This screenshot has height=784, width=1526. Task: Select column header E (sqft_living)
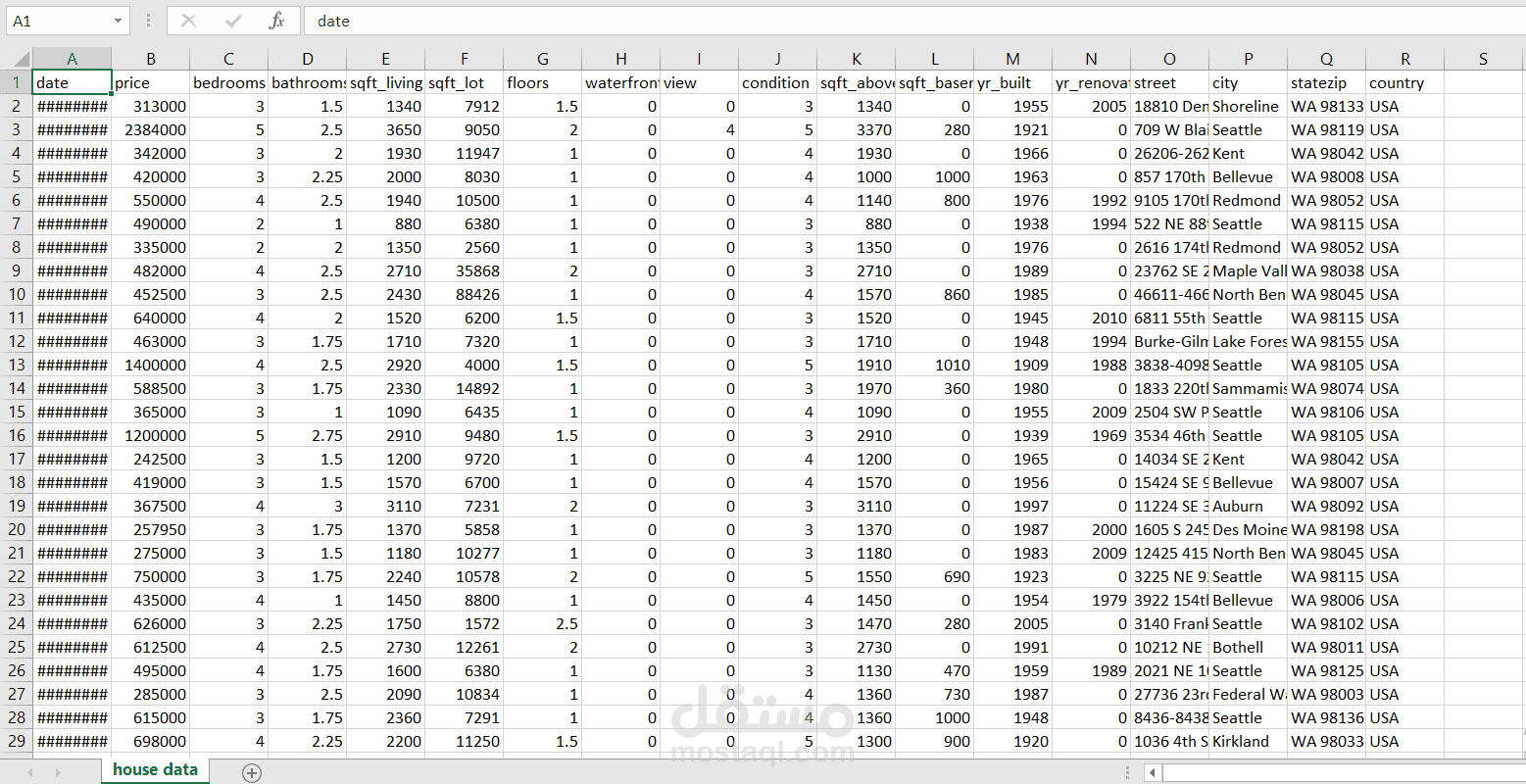385,58
